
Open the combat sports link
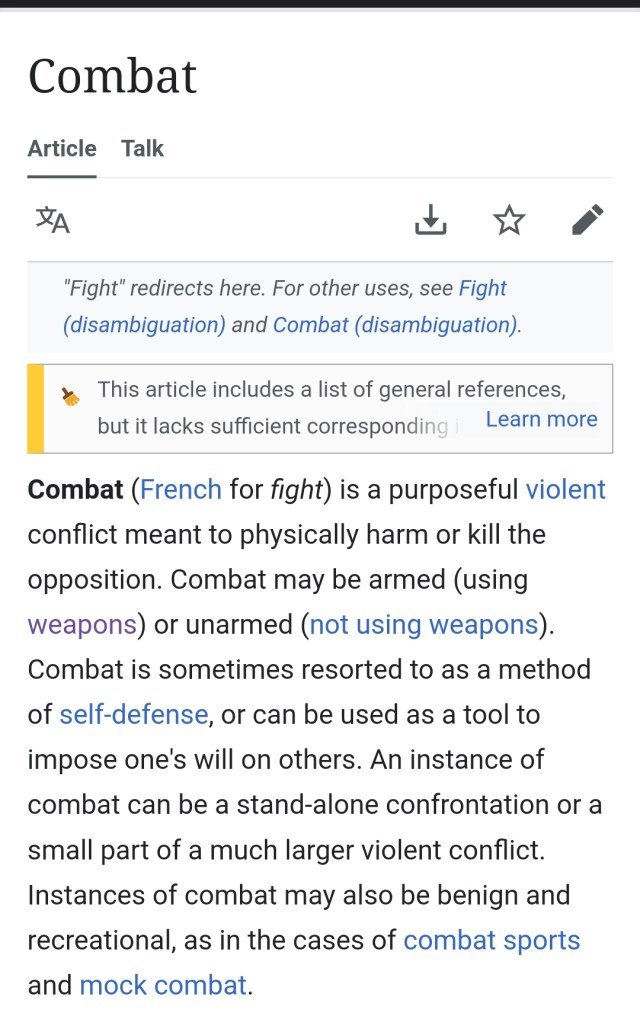click(491, 941)
